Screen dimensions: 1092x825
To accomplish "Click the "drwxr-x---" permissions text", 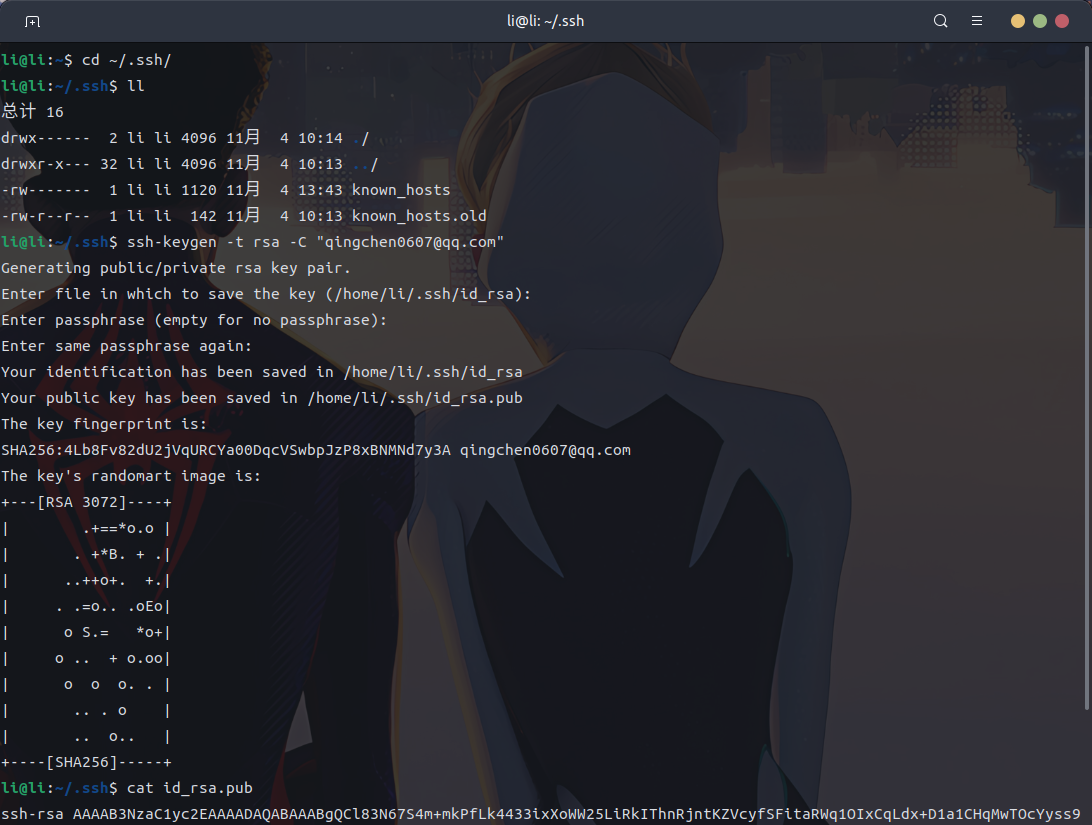I will pos(46,164).
